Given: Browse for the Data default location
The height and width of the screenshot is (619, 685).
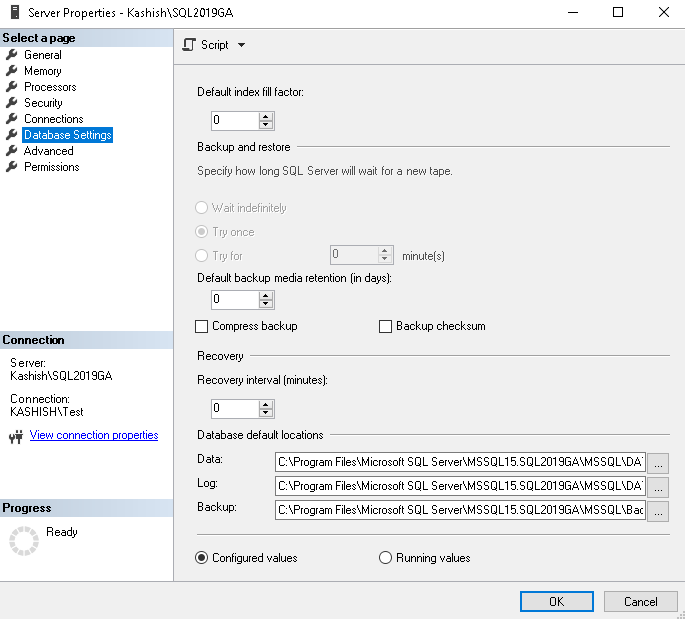Looking at the screenshot, I should pos(658,463).
